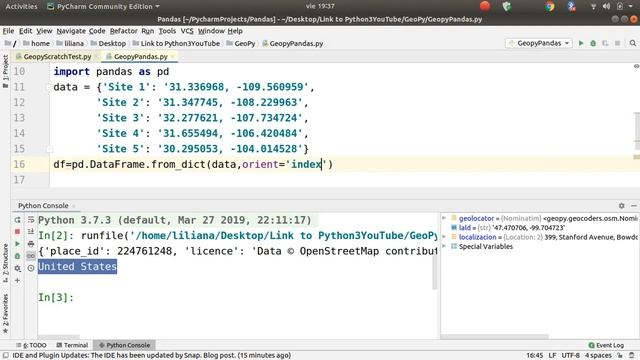Click the clock showing vie 19:37
Viewport: 640px width, 360px height.
coord(320,6)
